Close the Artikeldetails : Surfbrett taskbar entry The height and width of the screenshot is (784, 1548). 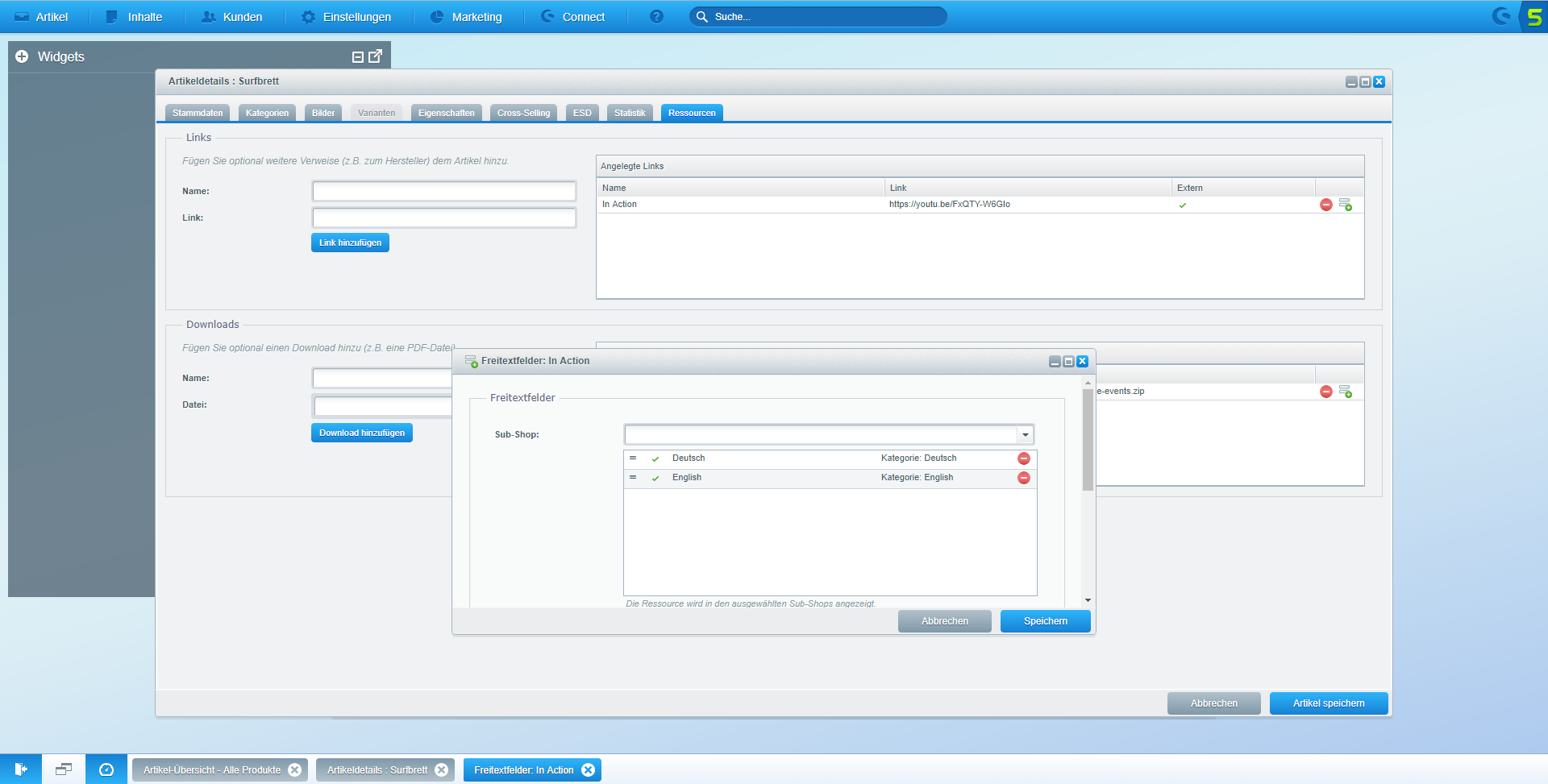(x=442, y=770)
